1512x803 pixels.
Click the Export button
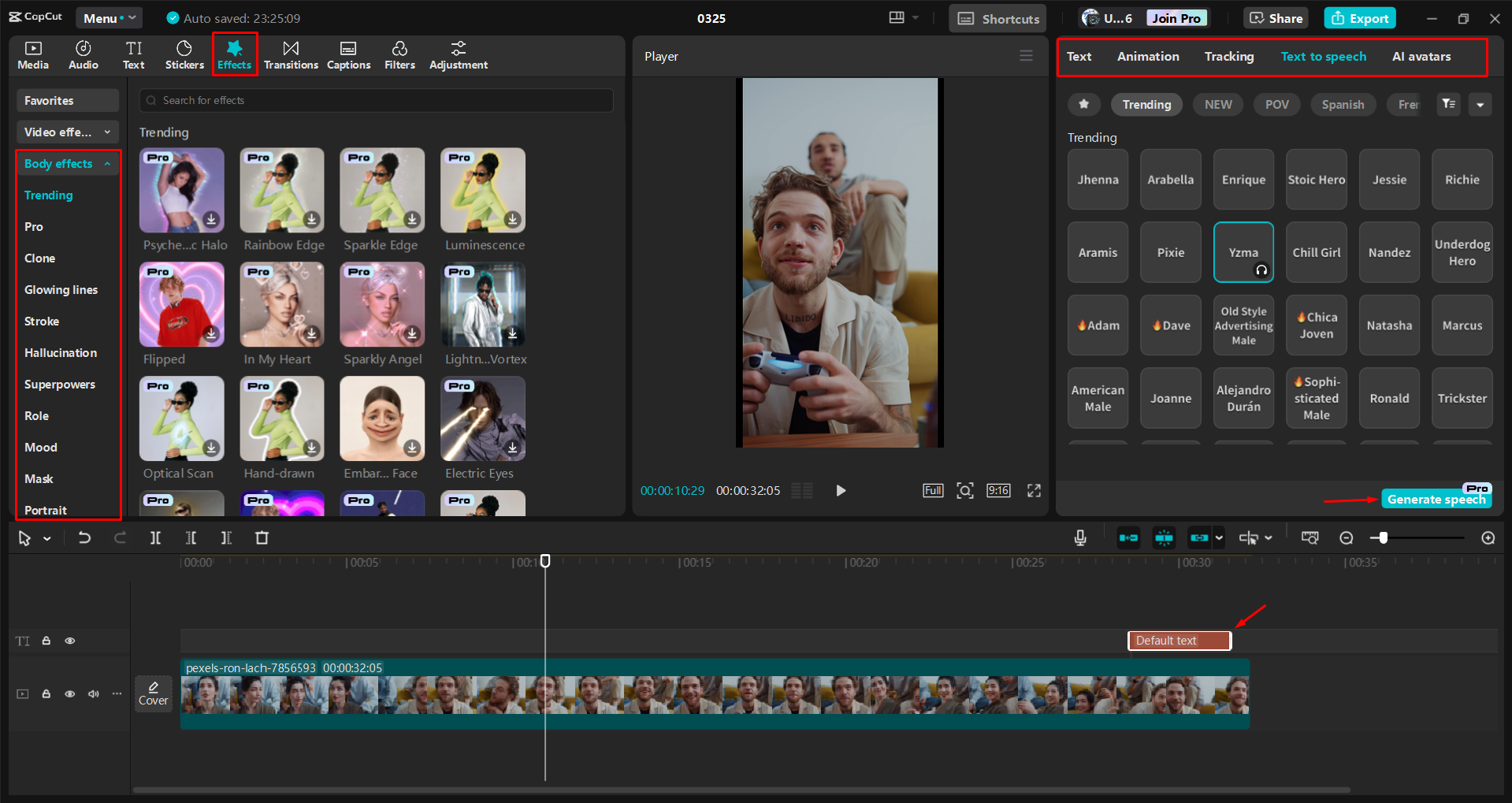(1359, 17)
